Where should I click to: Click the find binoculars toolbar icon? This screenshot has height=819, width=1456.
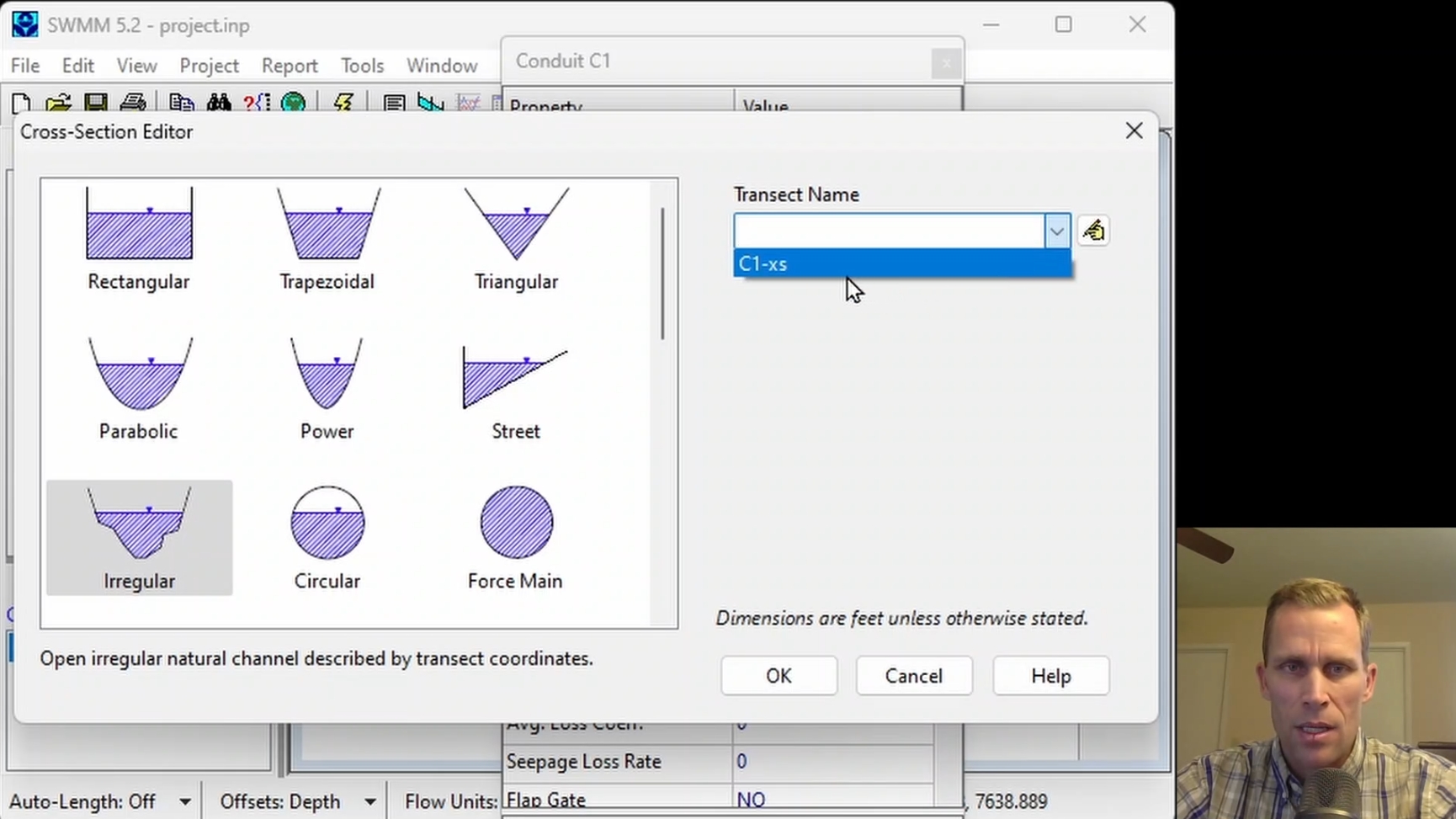(x=219, y=103)
